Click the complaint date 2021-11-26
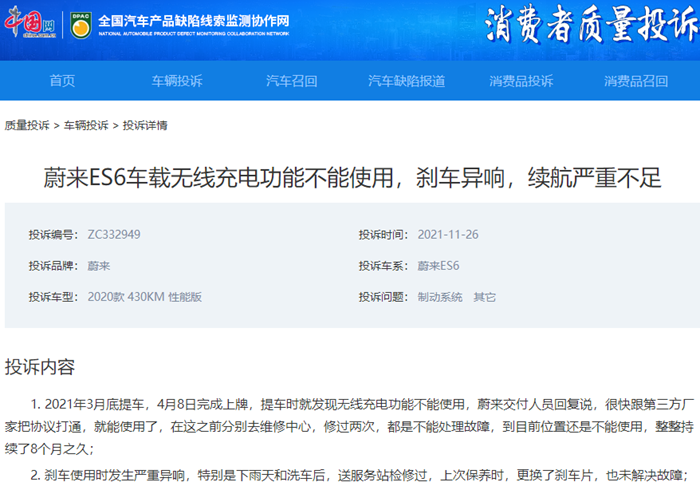This screenshot has height=486, width=700. (x=450, y=235)
